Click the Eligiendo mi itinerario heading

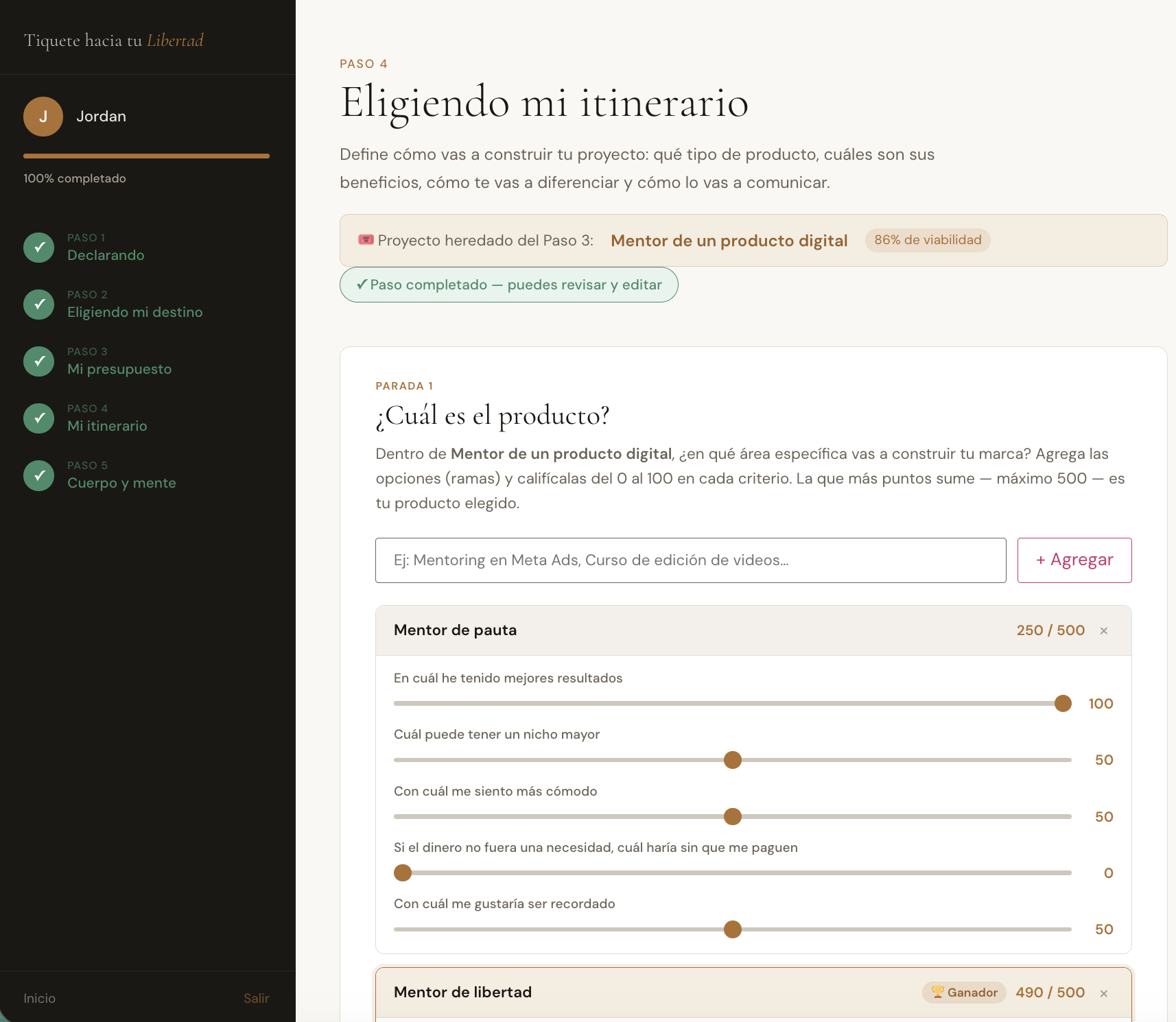tap(544, 103)
